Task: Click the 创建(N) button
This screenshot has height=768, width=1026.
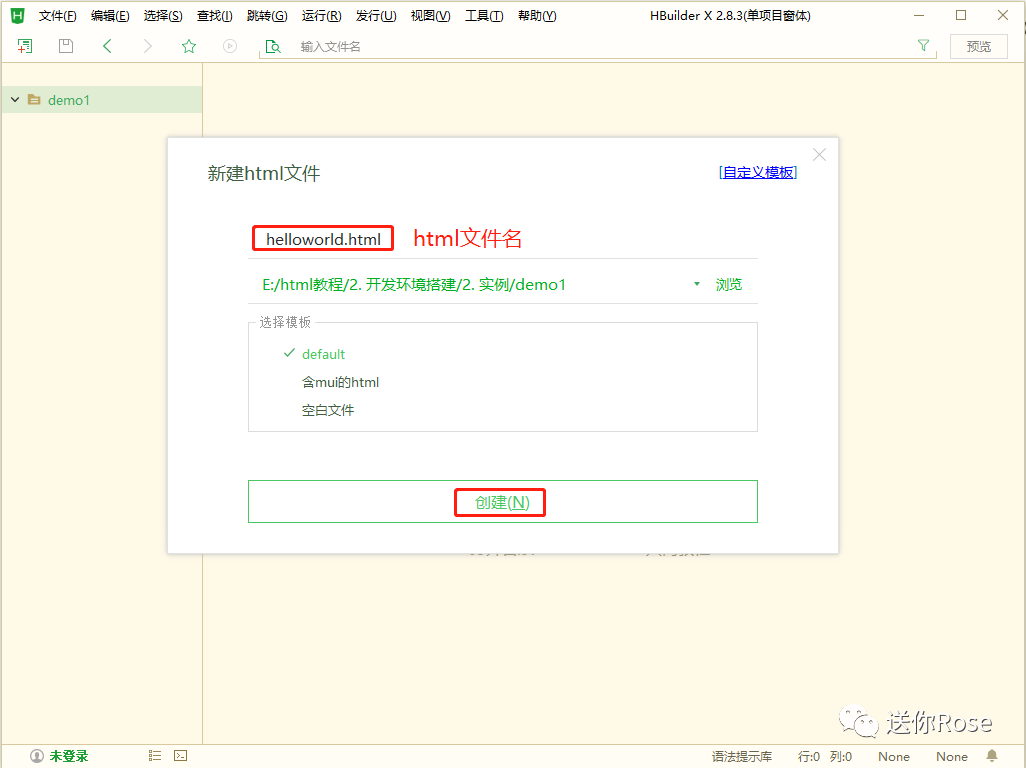Action: 500,502
